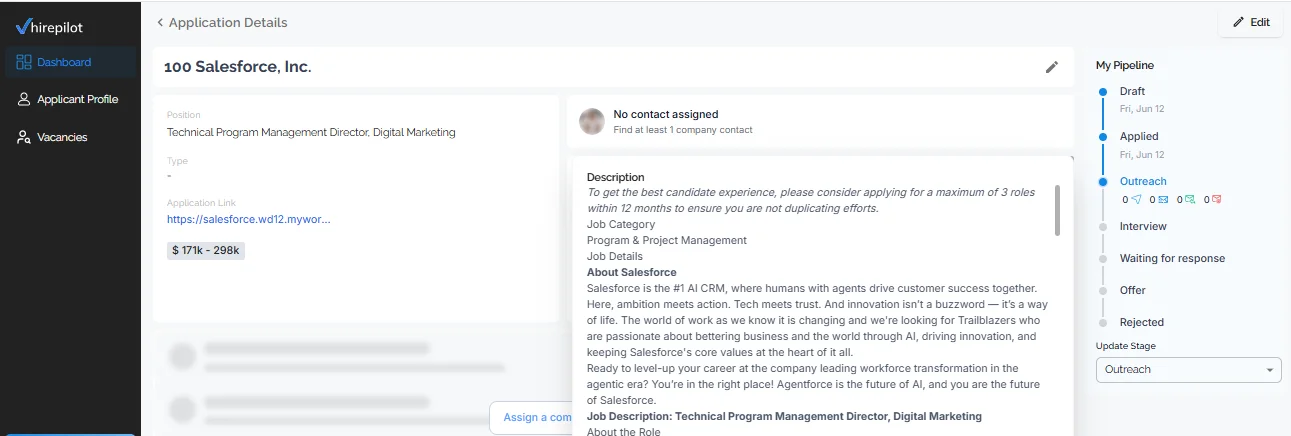Select the Waiting for response stage

(x=1172, y=258)
